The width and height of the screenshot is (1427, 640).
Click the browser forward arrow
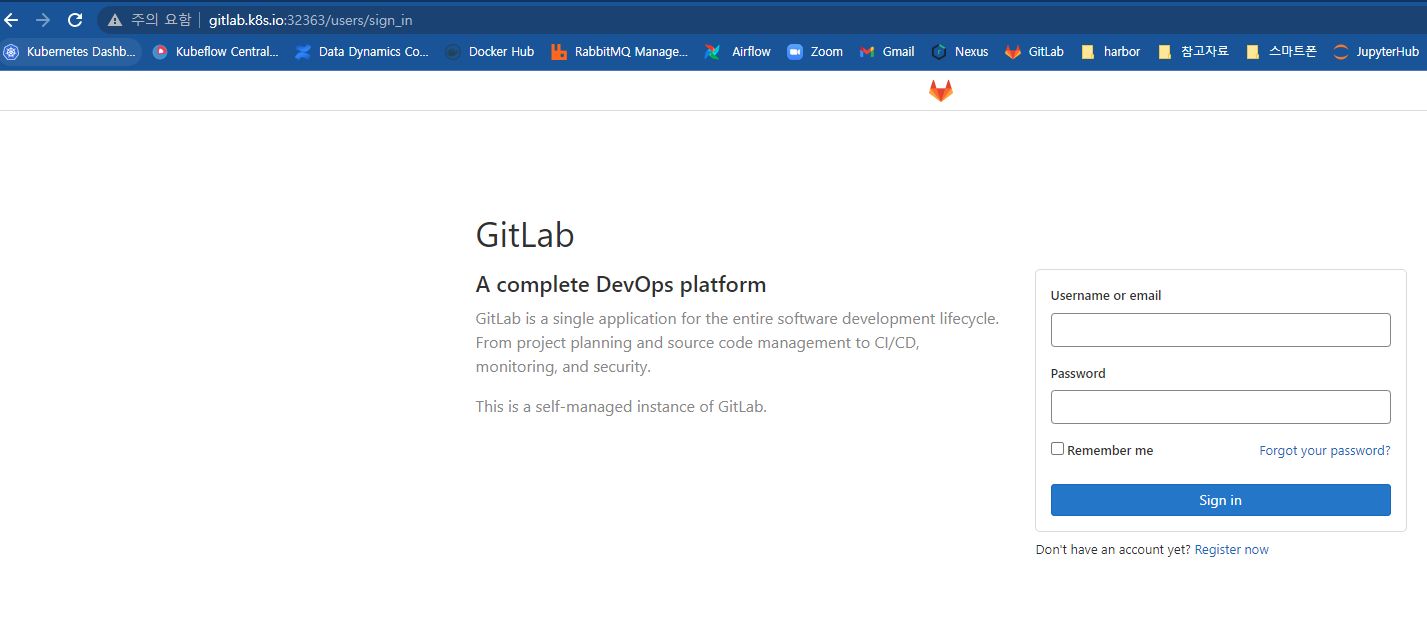click(x=42, y=20)
